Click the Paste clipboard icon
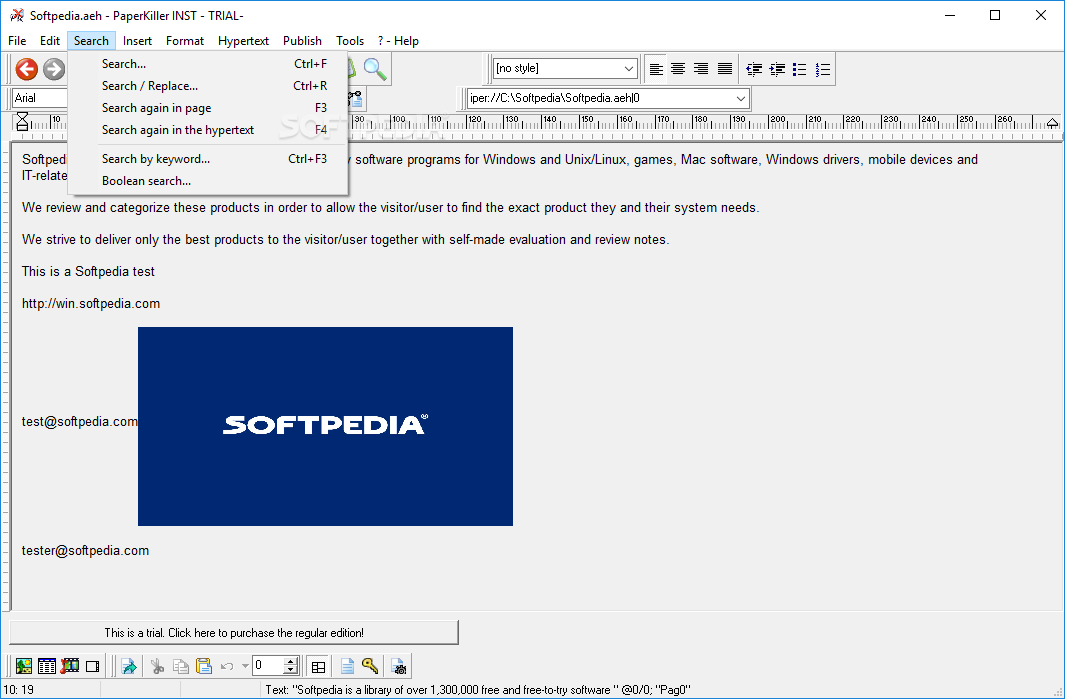The width and height of the screenshot is (1065, 699). coord(204,666)
